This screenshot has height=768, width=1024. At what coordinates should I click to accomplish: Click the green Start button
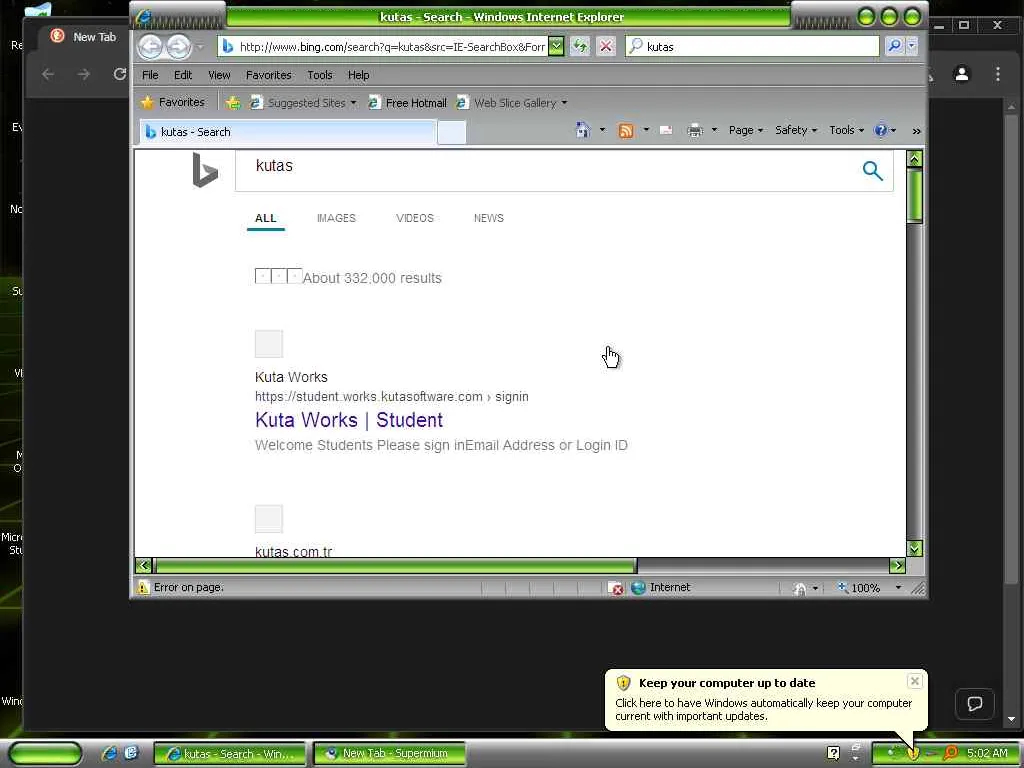tap(44, 754)
